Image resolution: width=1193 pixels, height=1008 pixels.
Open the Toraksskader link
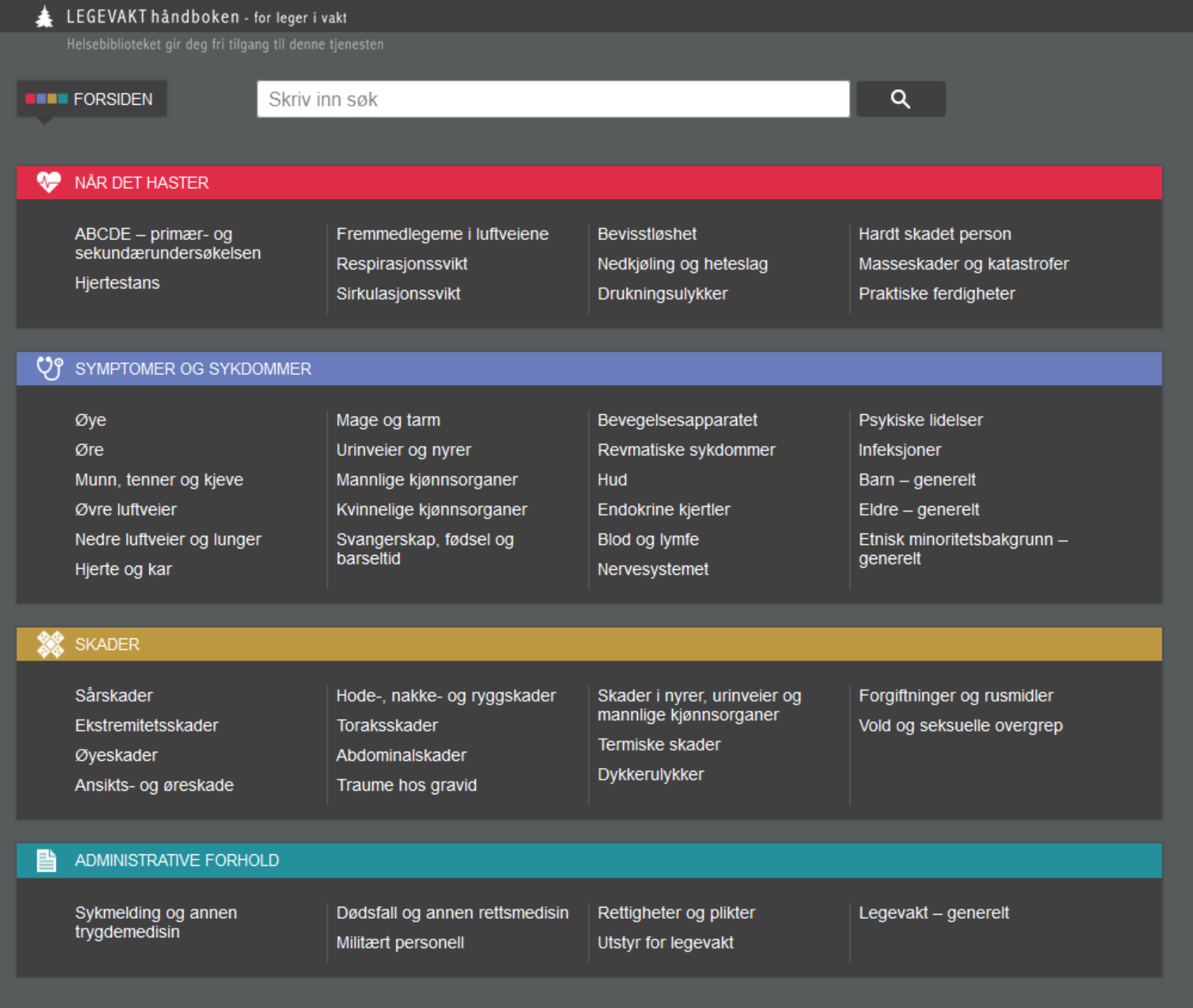point(387,726)
